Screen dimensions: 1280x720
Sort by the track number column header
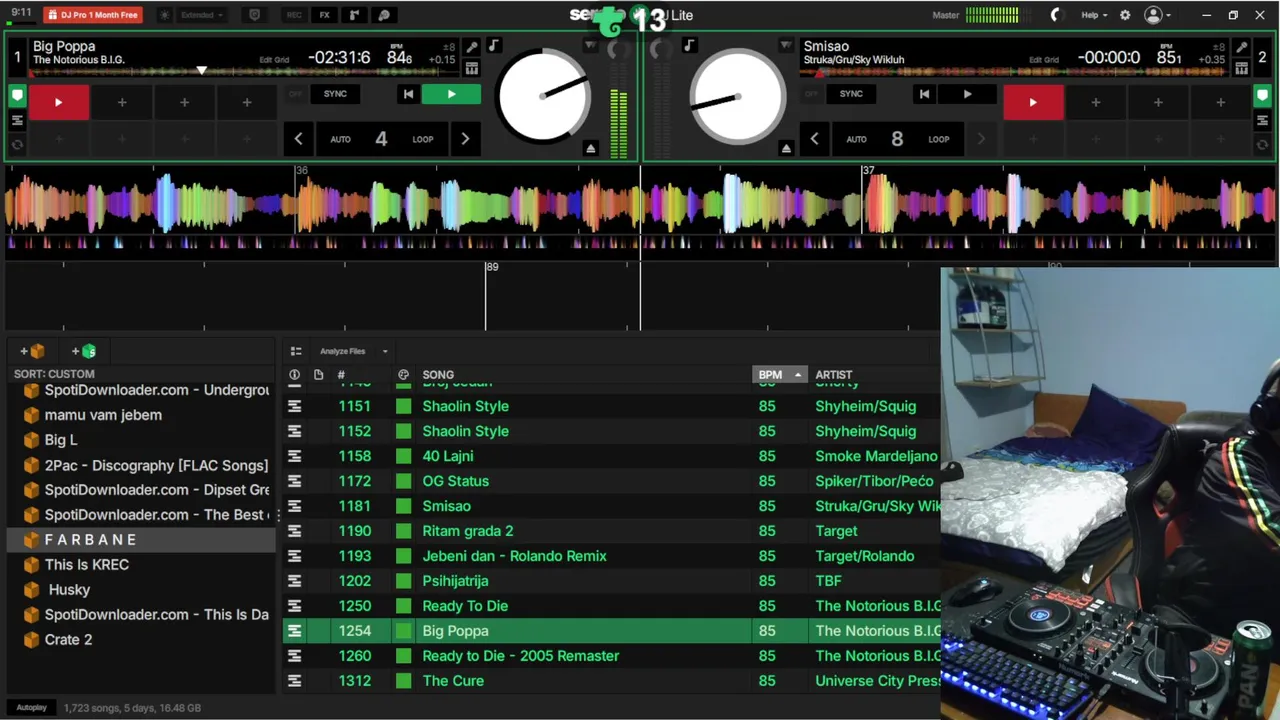click(341, 375)
